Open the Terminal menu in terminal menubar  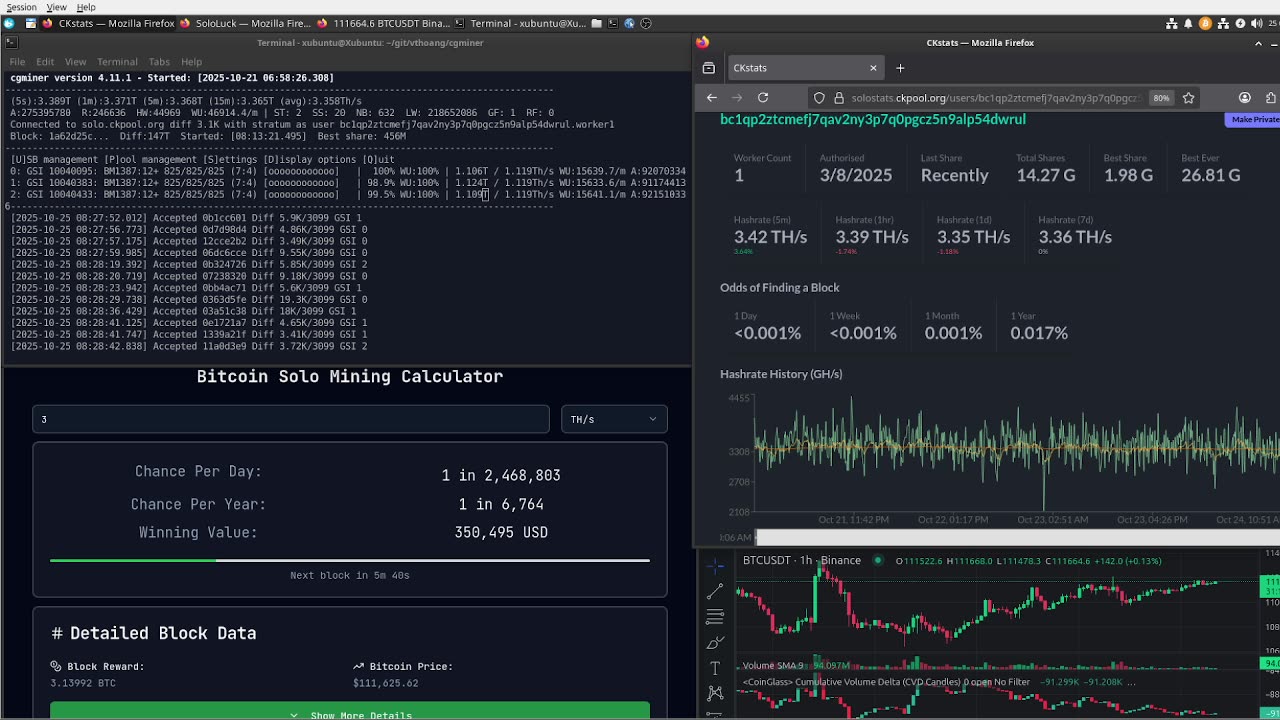(117, 62)
